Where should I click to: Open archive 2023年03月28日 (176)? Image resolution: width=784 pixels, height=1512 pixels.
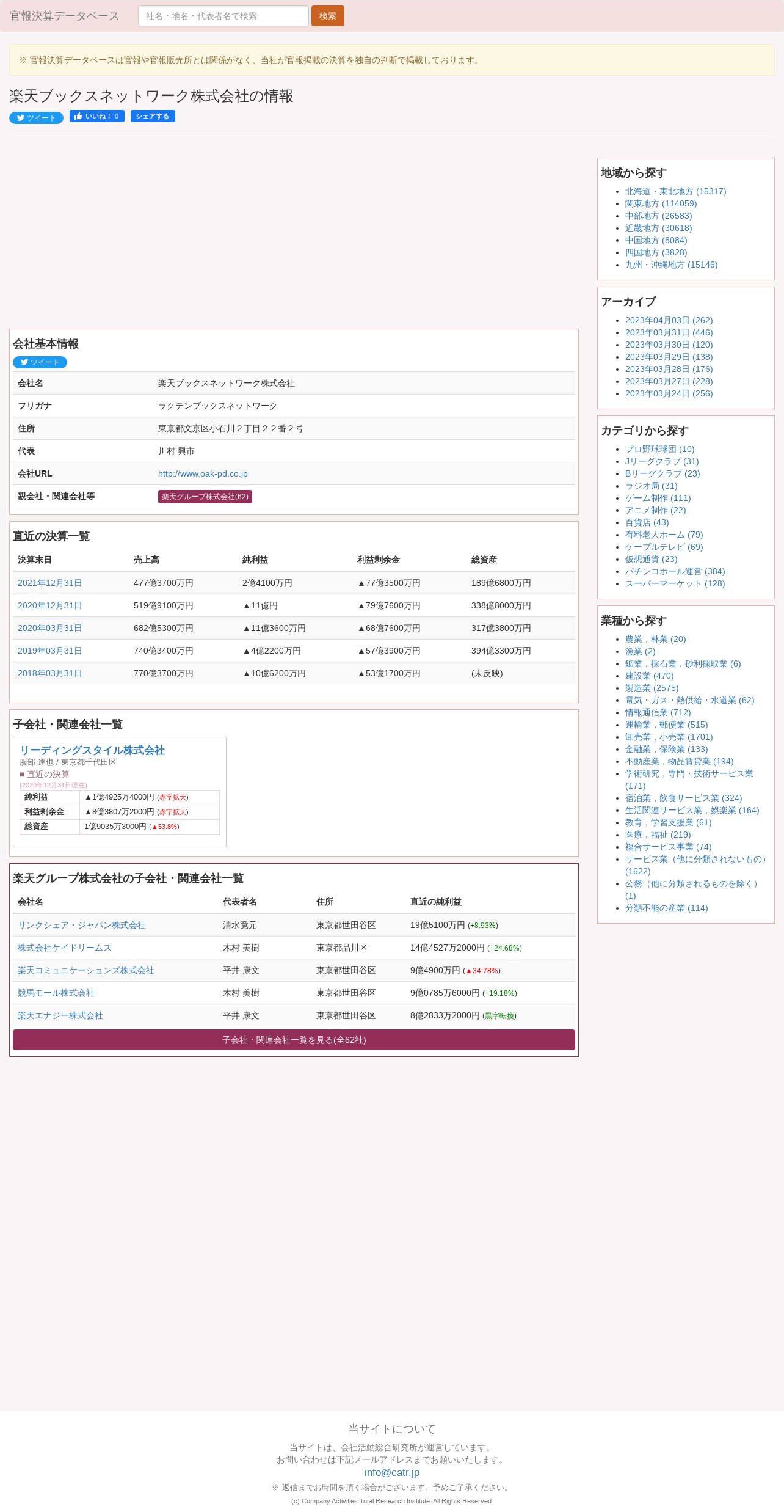669,369
